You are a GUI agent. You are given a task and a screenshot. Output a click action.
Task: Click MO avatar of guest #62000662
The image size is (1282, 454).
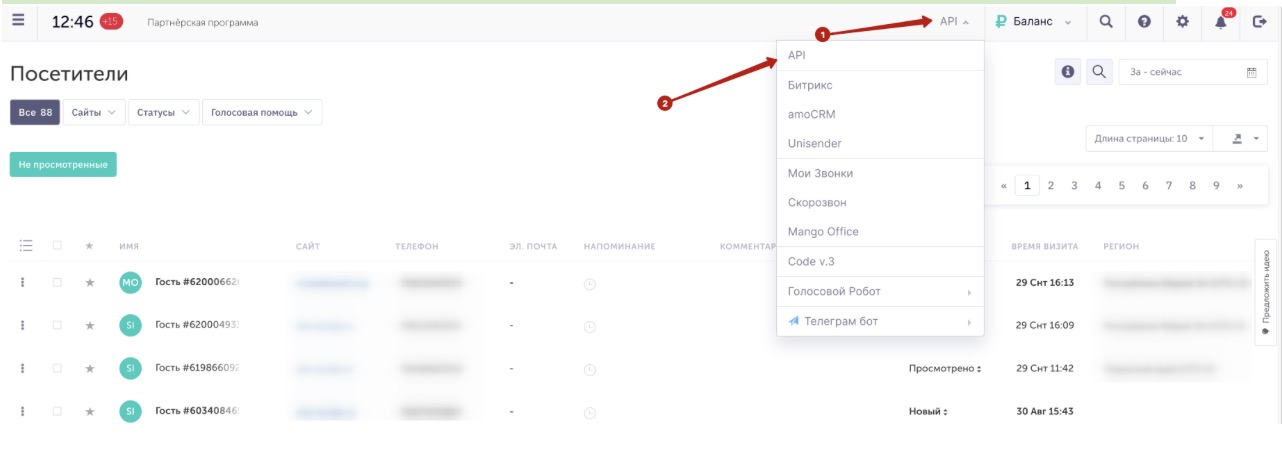click(130, 283)
